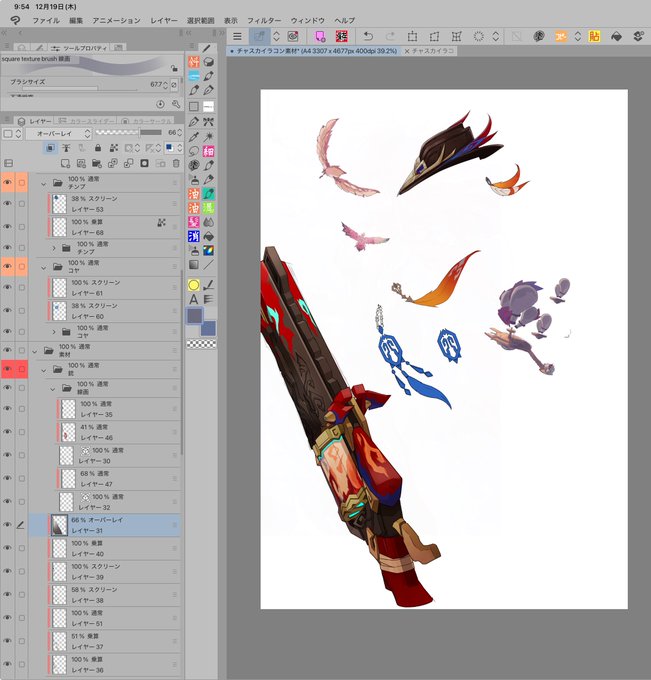
Task: Select the fill bucket tool in the tool palette
Action: 209,236
